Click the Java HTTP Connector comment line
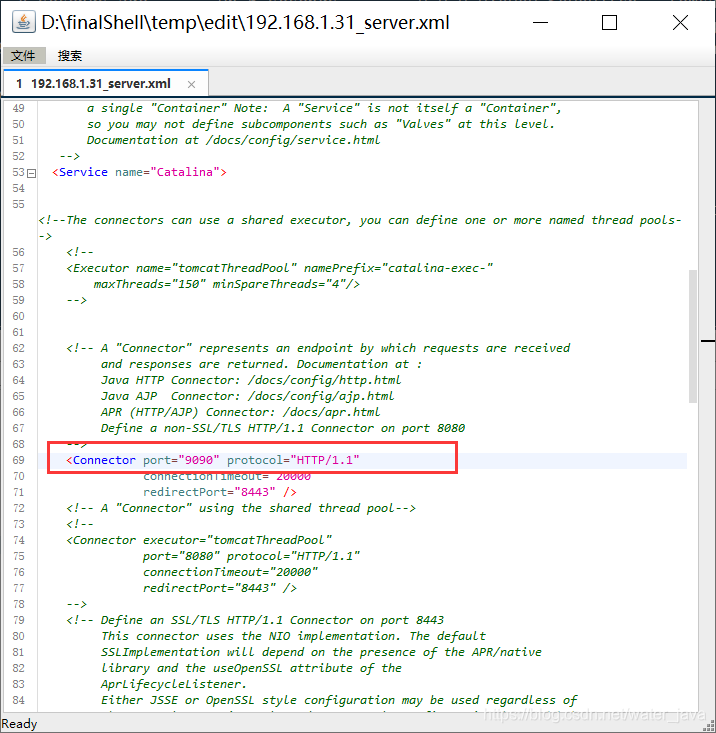The width and height of the screenshot is (716, 733). pos(251,380)
